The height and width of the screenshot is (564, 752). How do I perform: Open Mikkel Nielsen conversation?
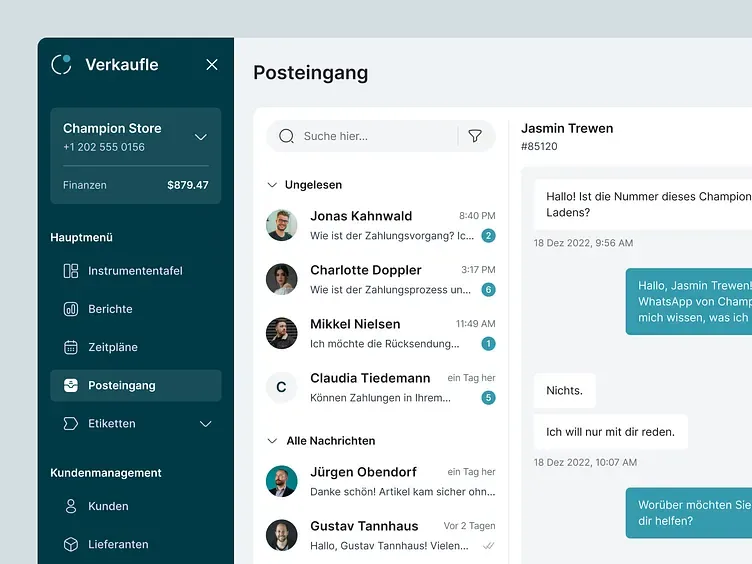[381, 333]
